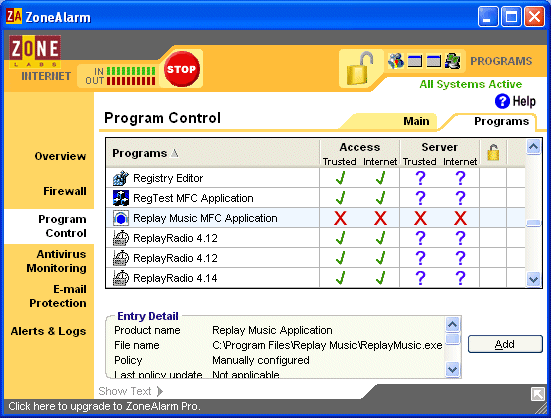
Task: Click the Replay Music Application product name
Action: 272,330
